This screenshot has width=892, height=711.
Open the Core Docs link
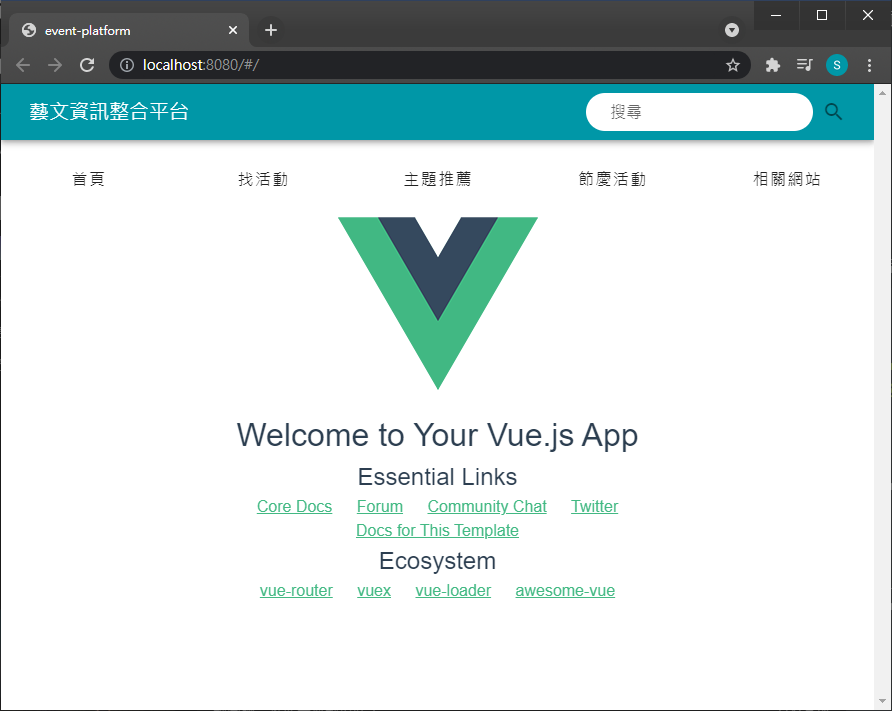(294, 506)
